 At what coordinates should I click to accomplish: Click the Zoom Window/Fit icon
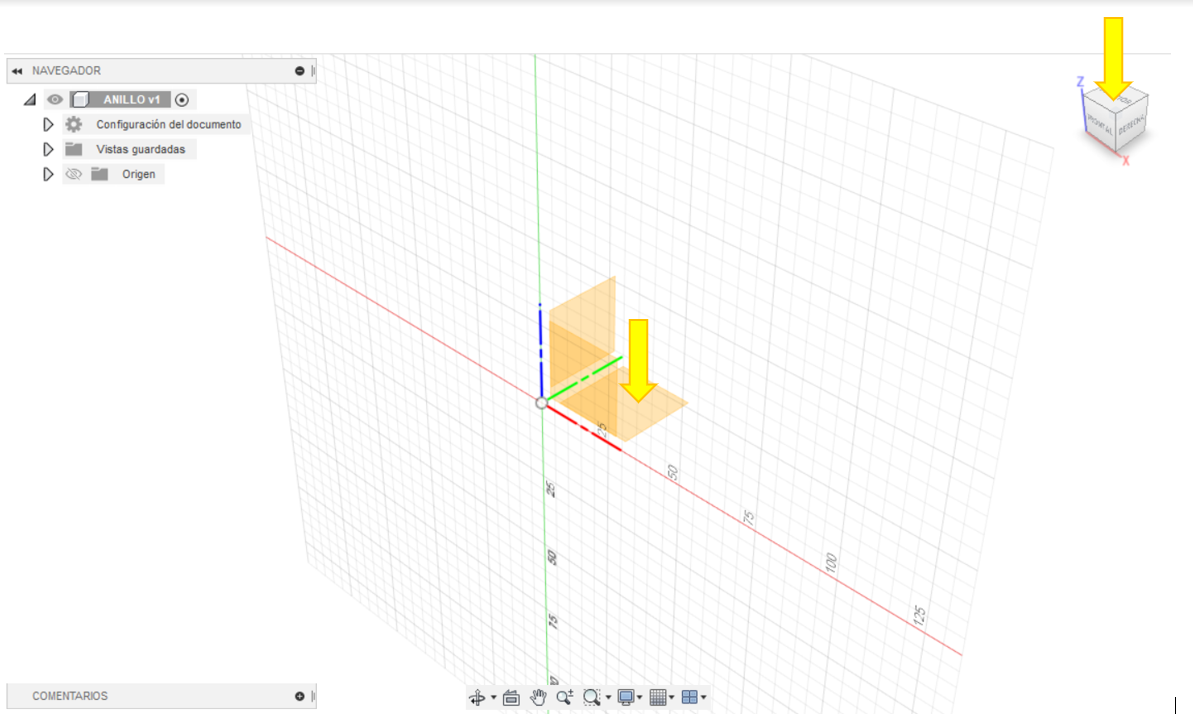(x=591, y=697)
